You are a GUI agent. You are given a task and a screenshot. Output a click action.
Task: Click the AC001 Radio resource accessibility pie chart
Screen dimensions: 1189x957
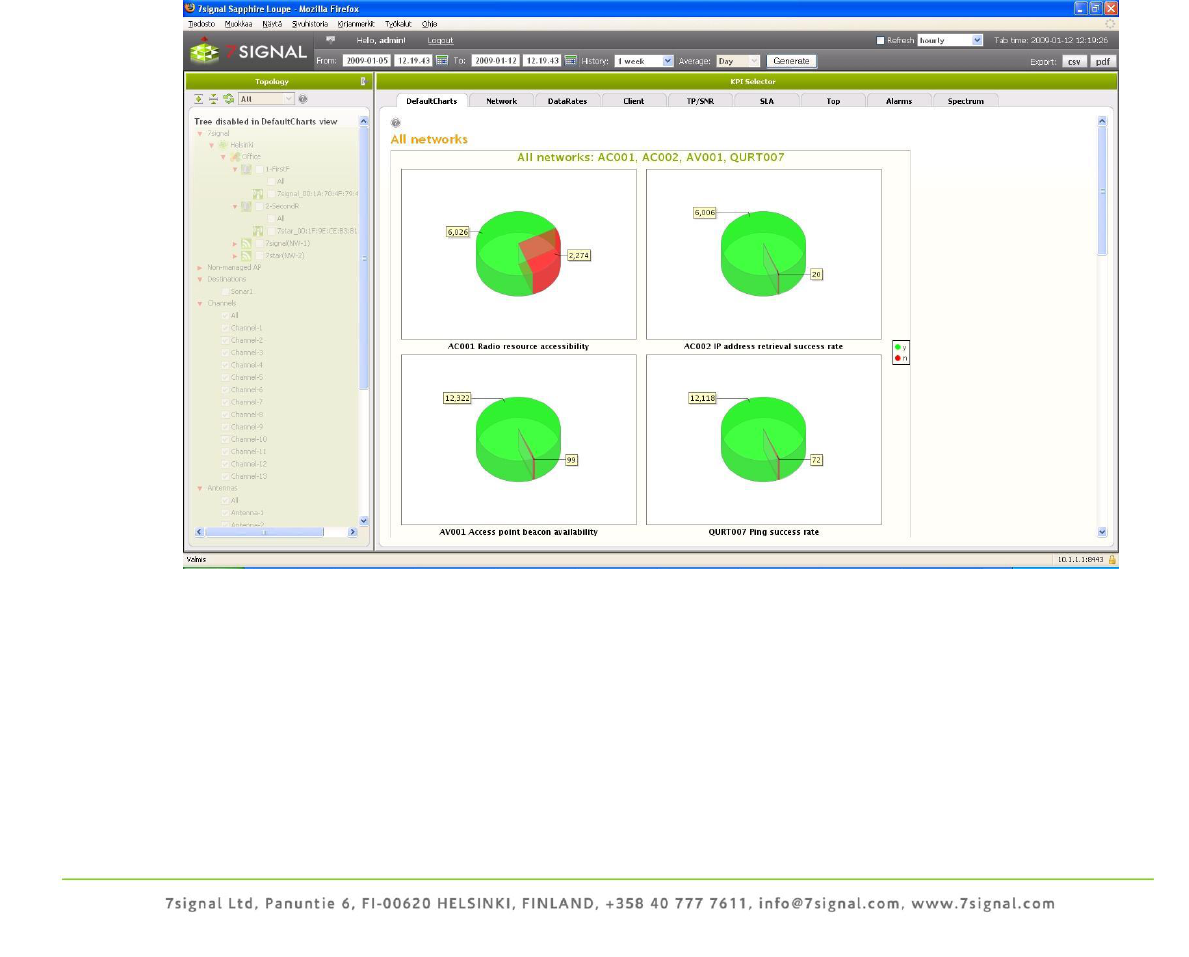519,253
